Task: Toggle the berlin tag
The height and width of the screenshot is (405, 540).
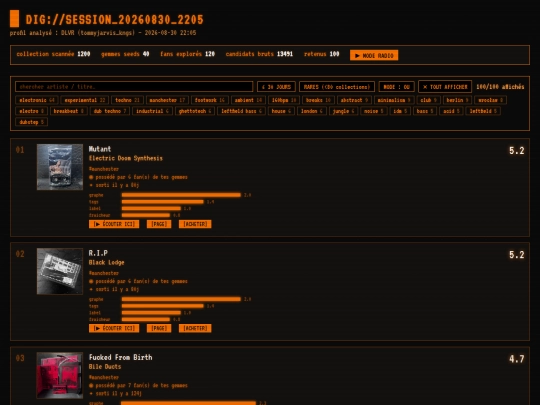Action: pyautogui.click(x=457, y=100)
